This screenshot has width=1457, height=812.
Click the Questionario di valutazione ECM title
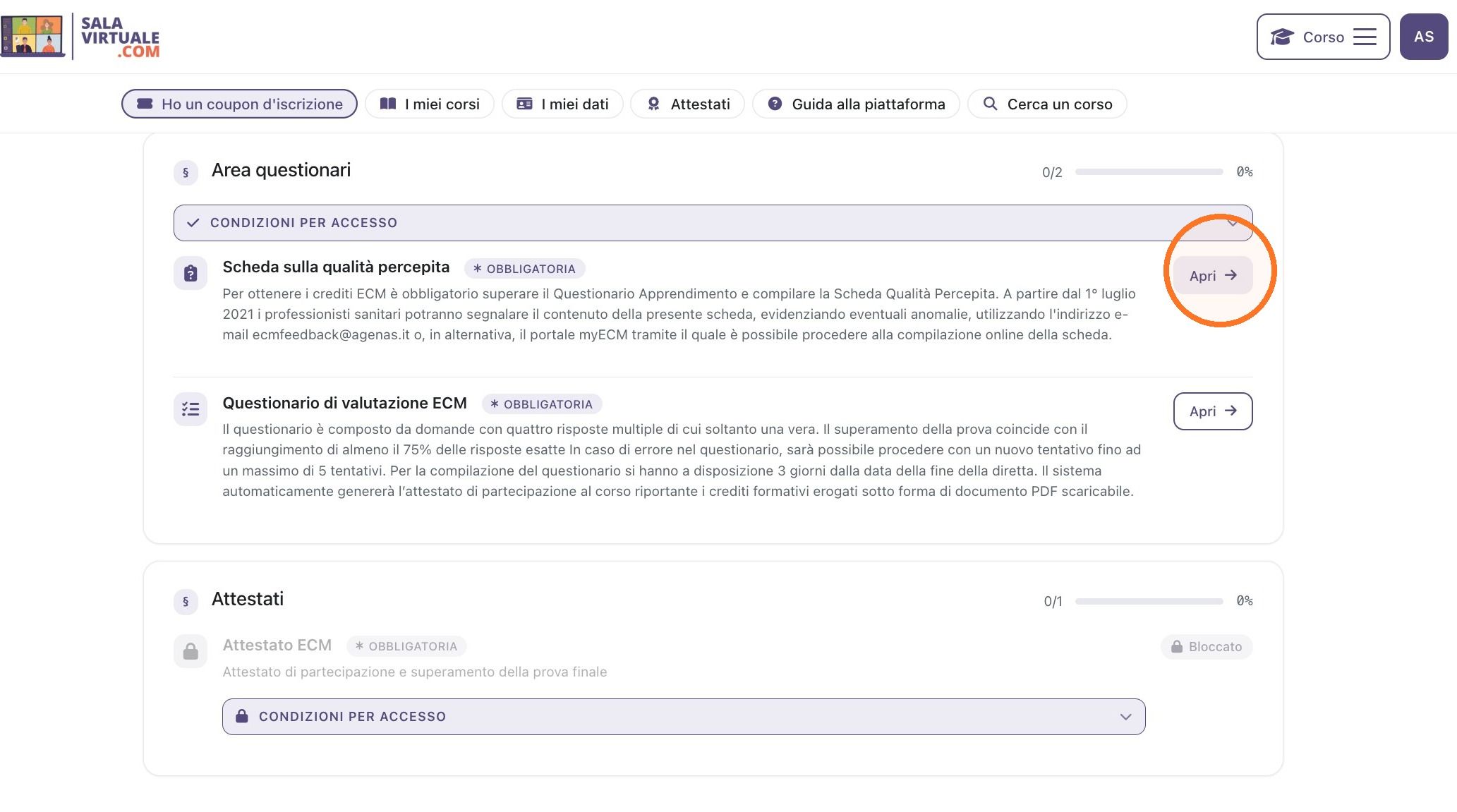344,404
